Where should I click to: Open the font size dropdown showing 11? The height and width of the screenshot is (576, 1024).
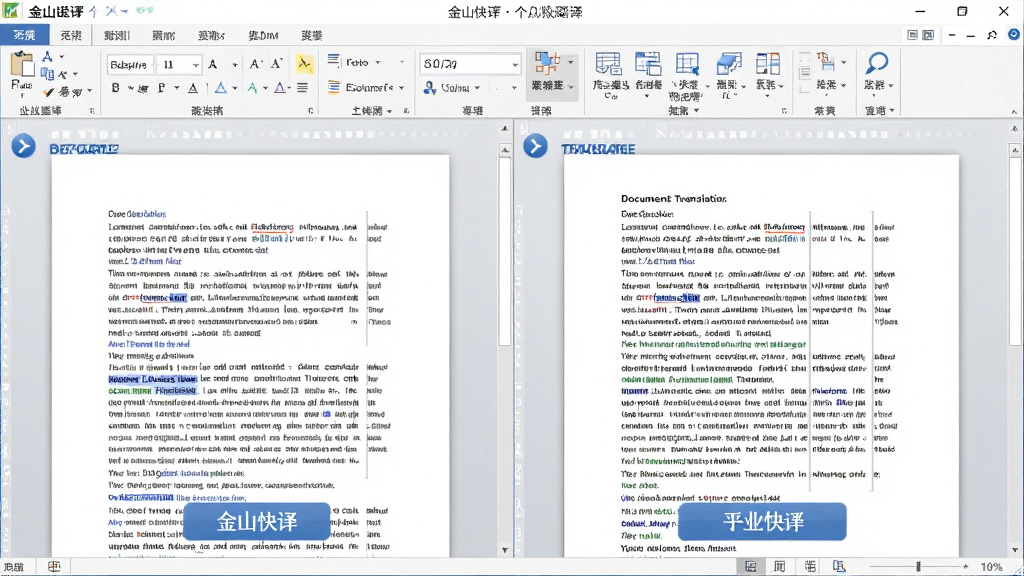(x=195, y=64)
